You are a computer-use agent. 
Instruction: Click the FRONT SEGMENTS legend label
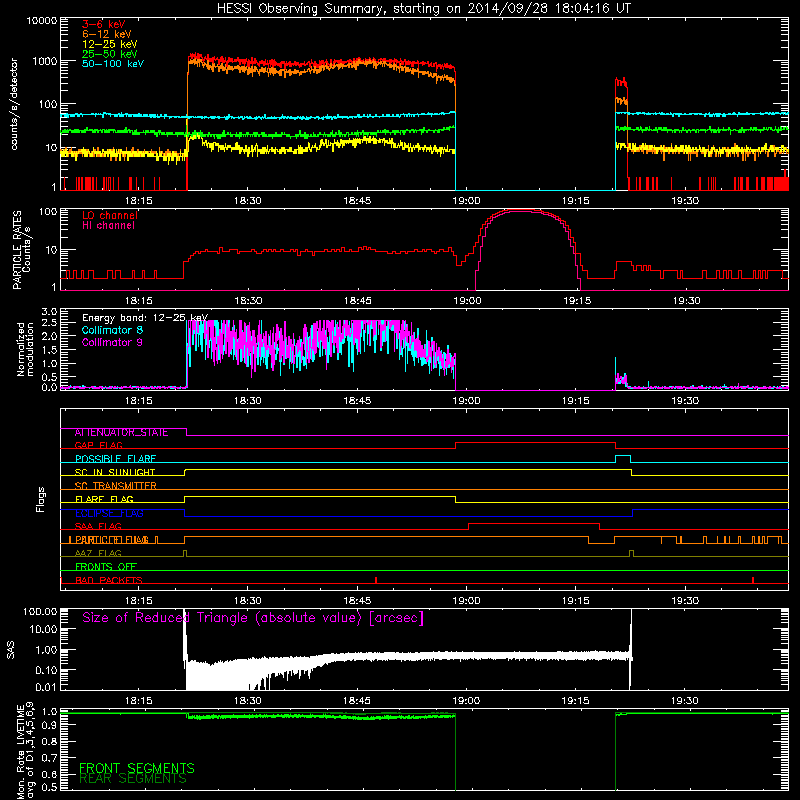137,768
